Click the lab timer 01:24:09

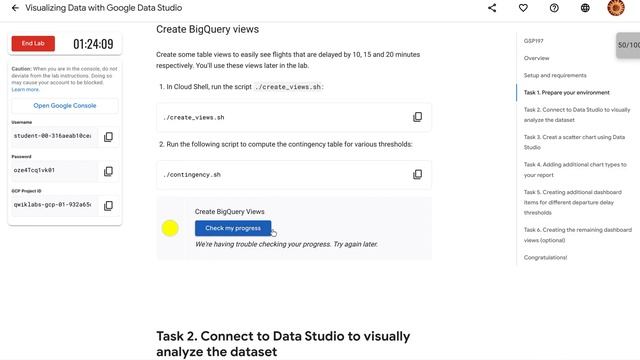coord(93,44)
